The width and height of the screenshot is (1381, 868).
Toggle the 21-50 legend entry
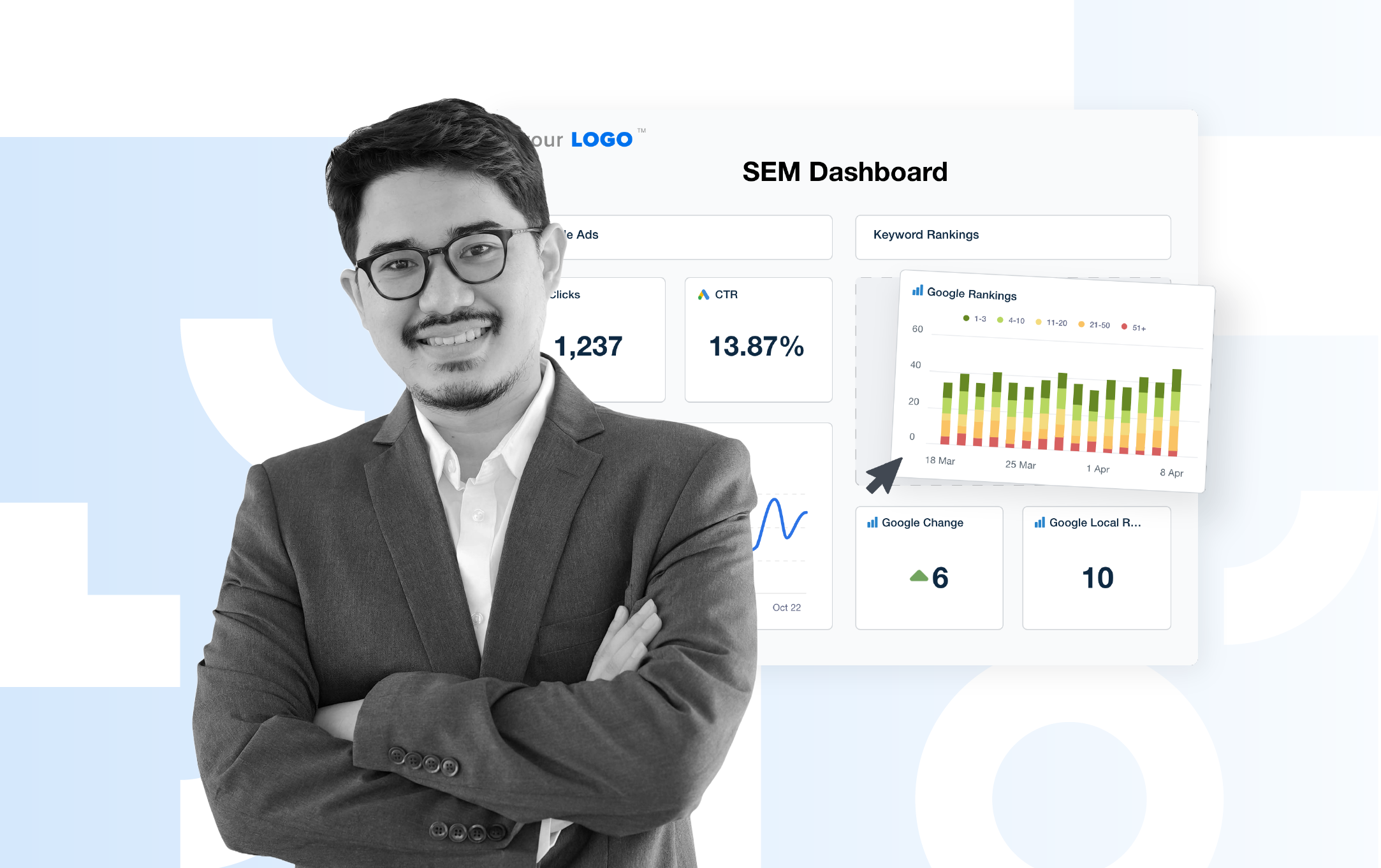click(x=1093, y=324)
